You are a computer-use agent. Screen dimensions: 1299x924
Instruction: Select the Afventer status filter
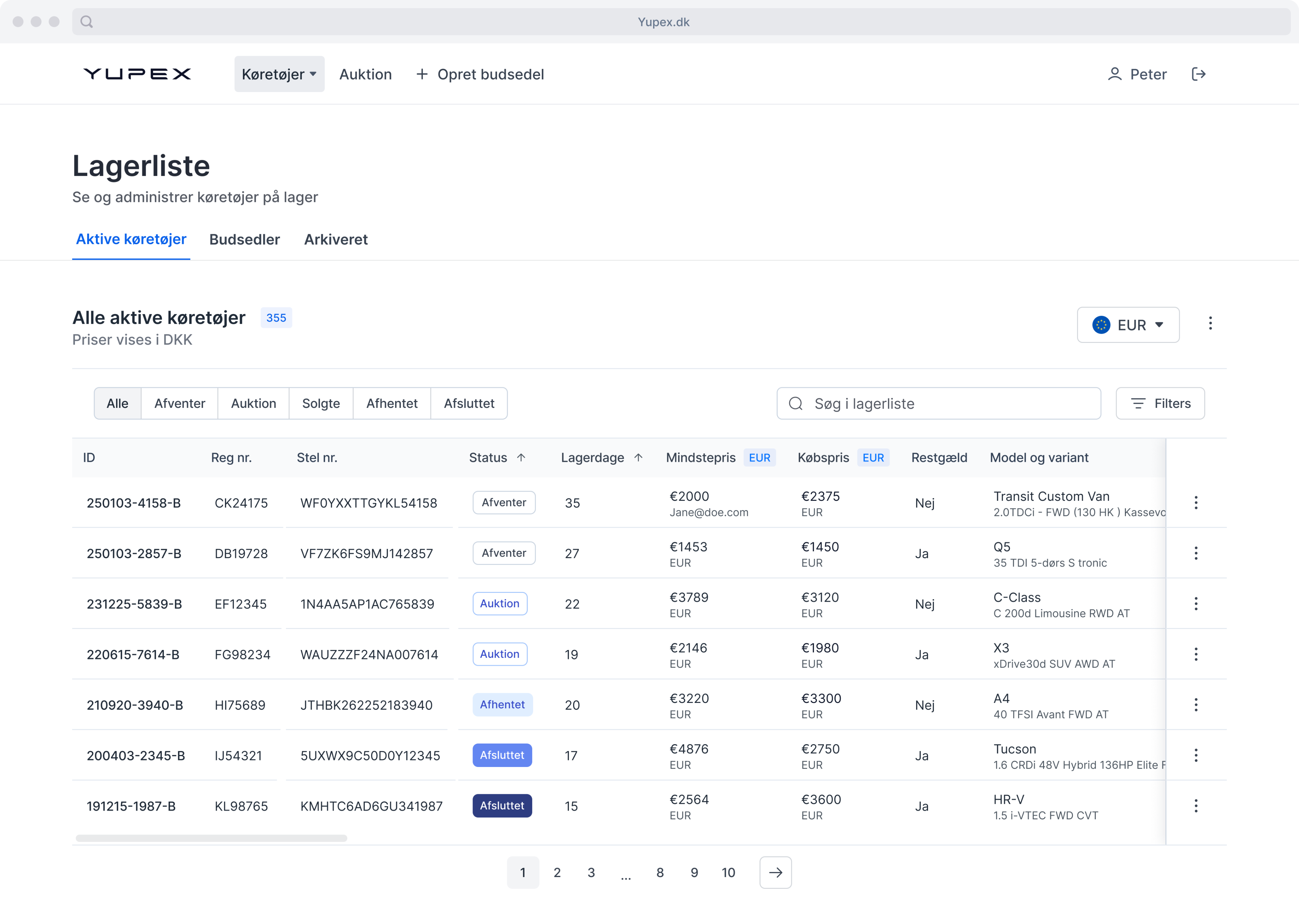tap(179, 403)
